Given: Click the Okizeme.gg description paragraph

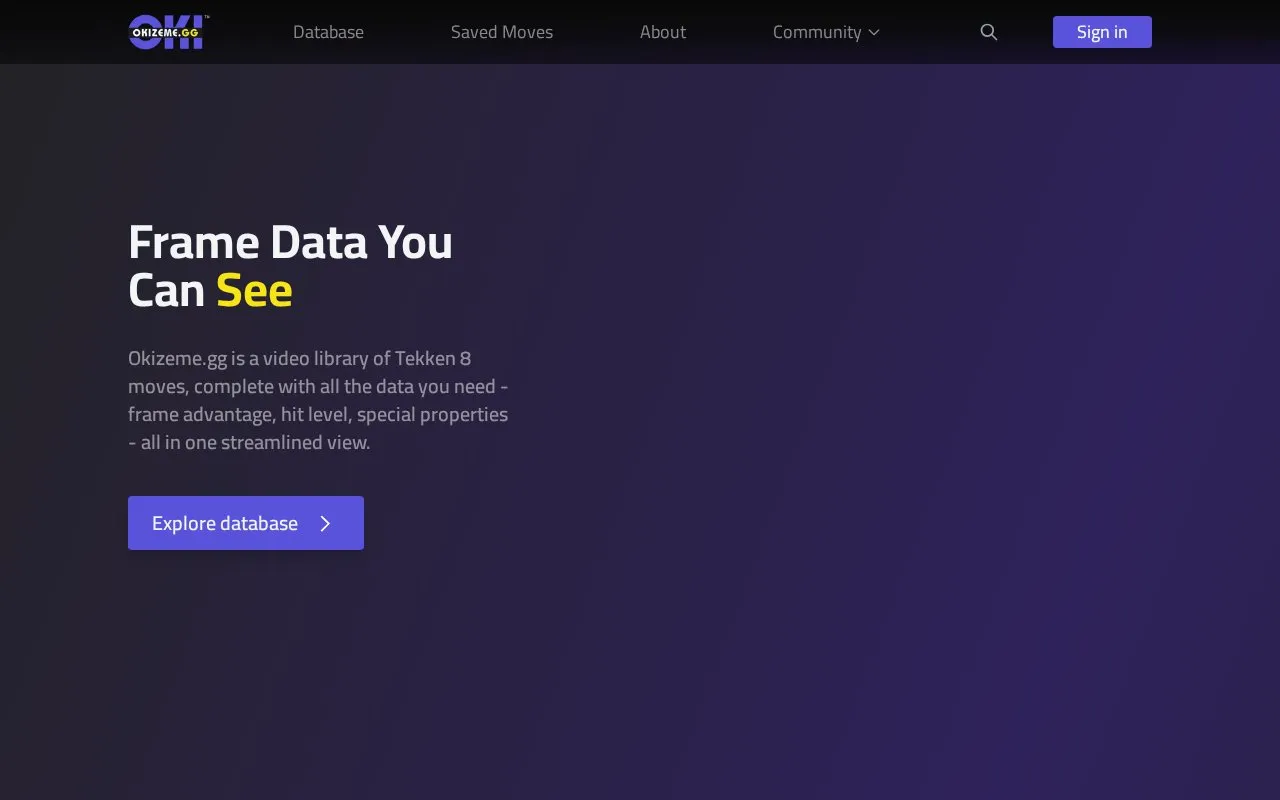Looking at the screenshot, I should coord(318,400).
